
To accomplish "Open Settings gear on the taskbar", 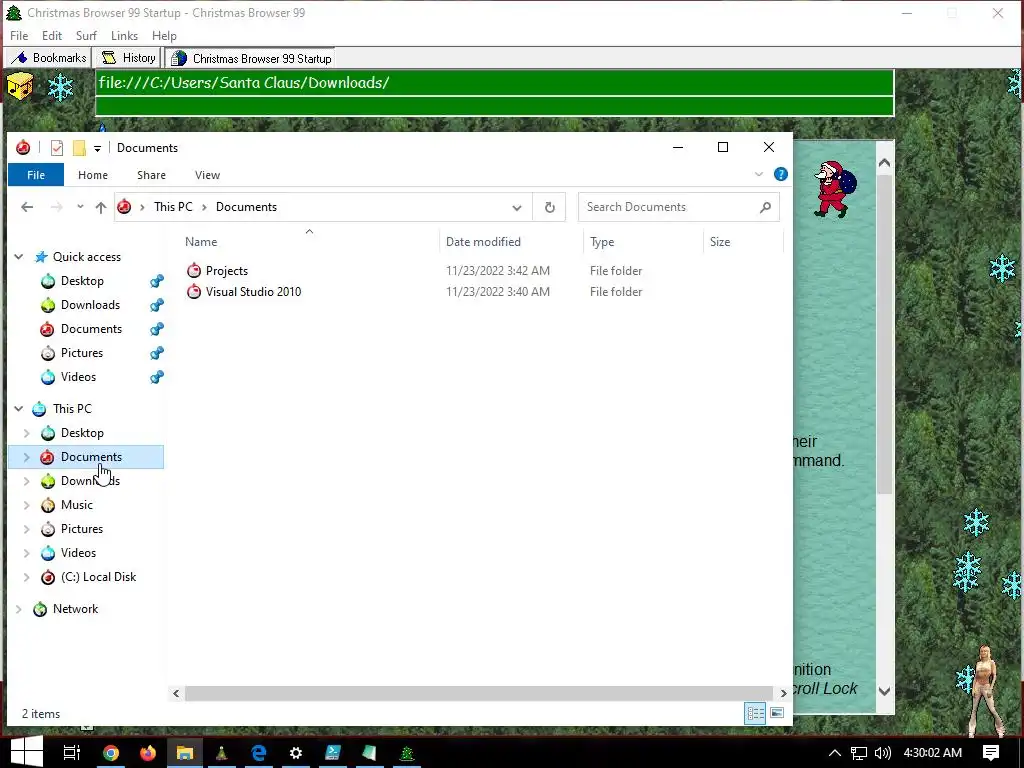I will 296,753.
